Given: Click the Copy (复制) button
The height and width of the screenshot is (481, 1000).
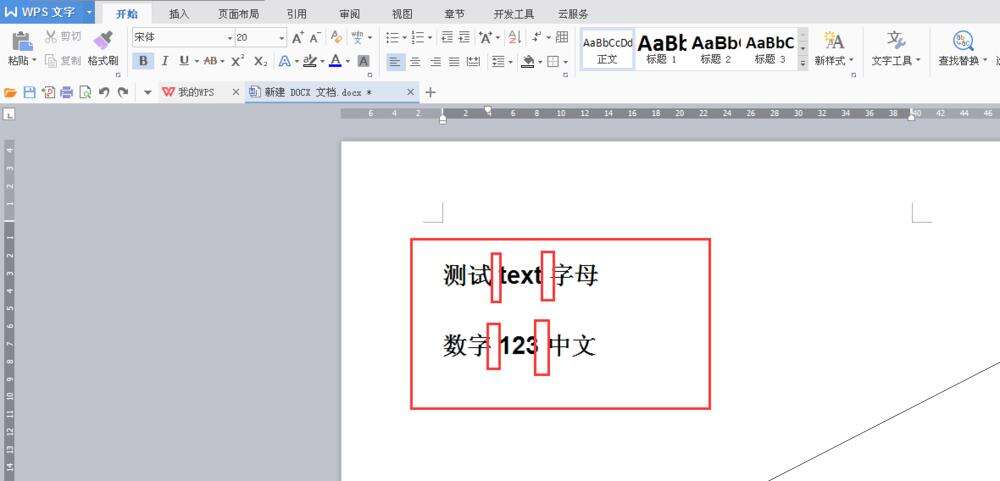Looking at the screenshot, I should [x=62, y=61].
